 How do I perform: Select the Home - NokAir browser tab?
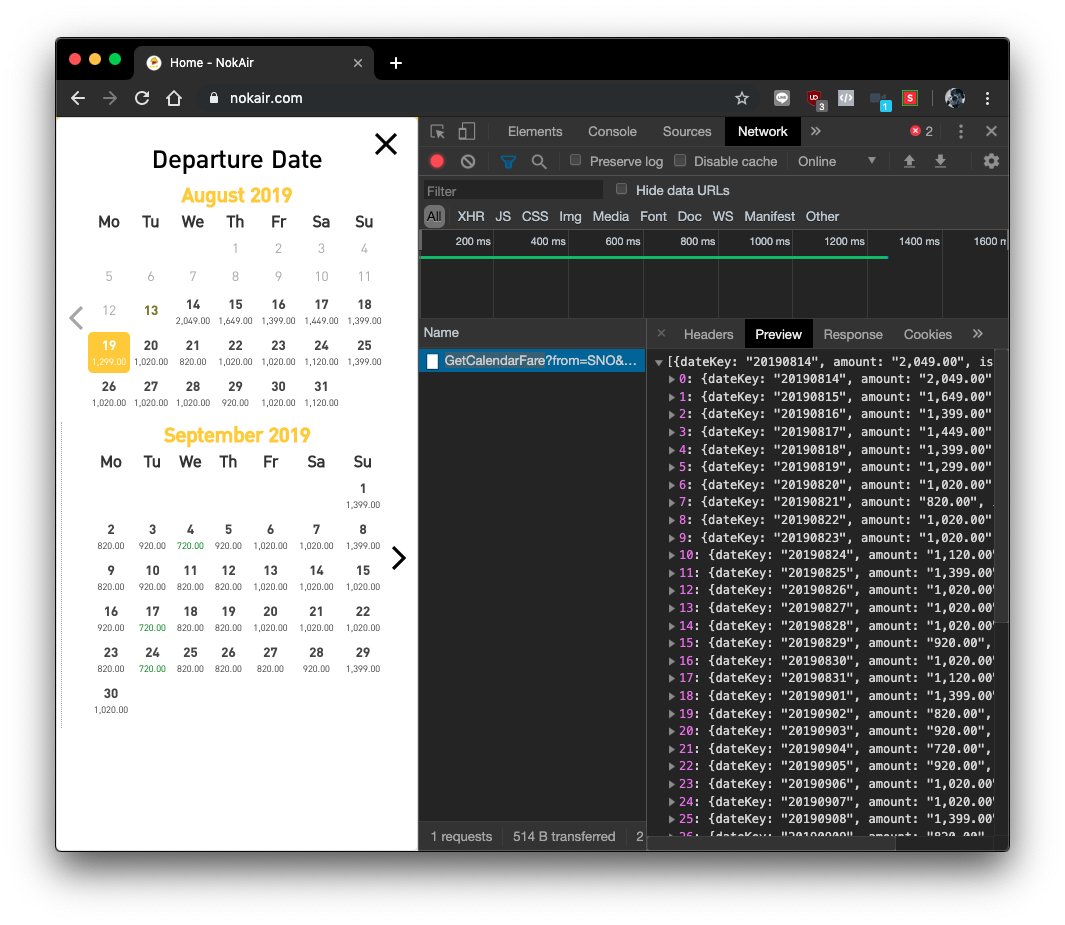tap(254, 63)
